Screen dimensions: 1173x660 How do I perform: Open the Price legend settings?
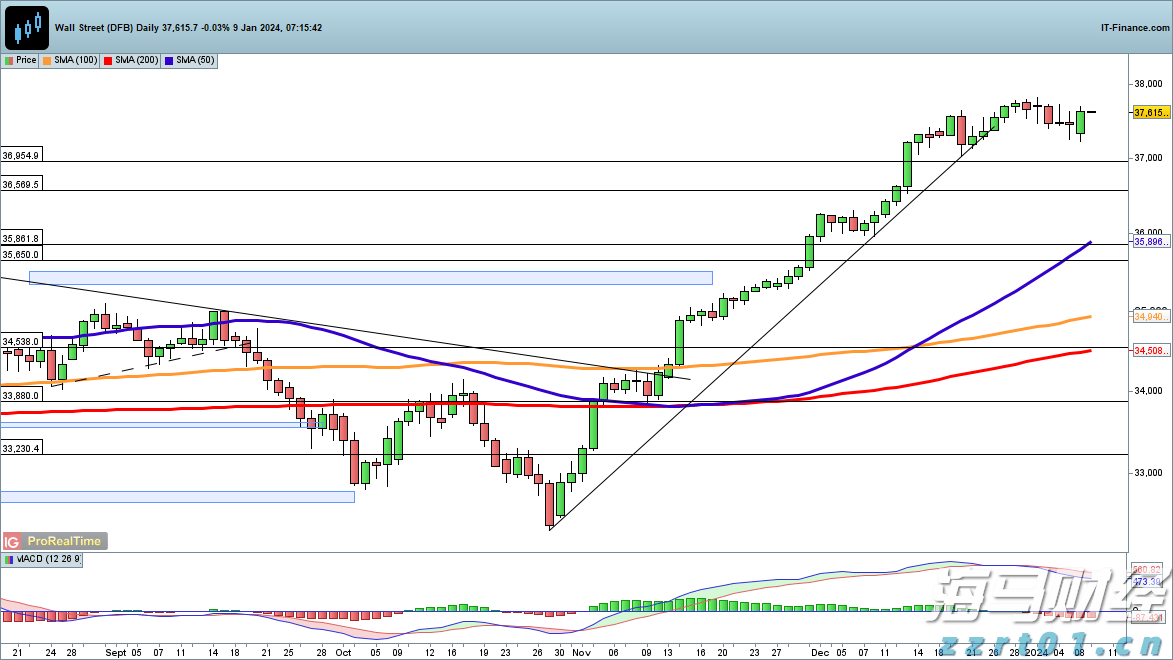pos(26,60)
